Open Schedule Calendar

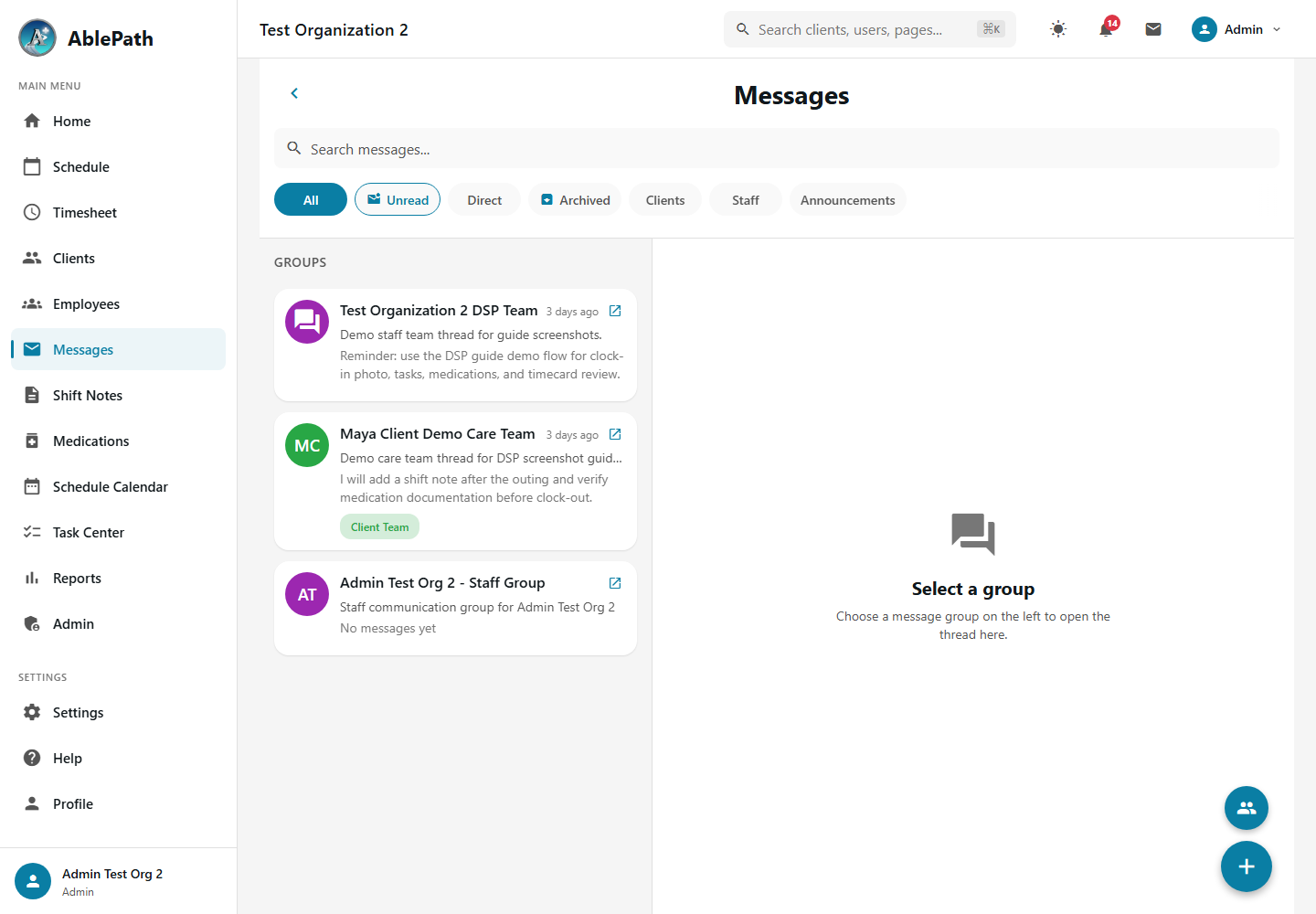119,486
